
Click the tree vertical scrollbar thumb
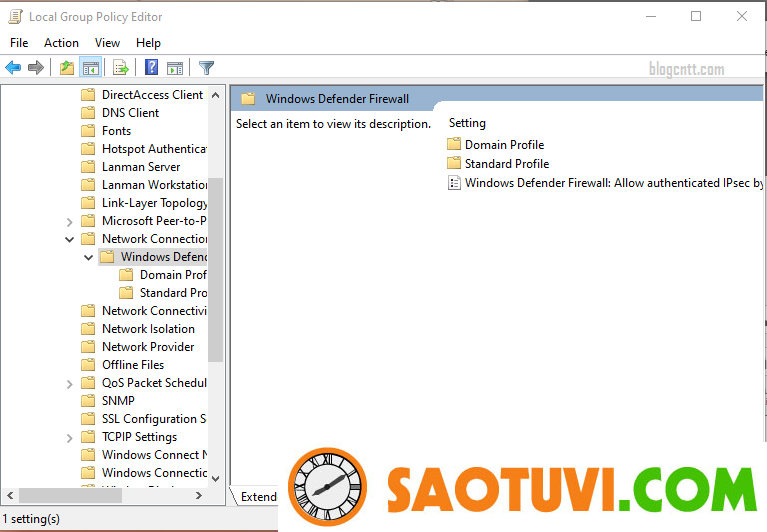click(215, 270)
